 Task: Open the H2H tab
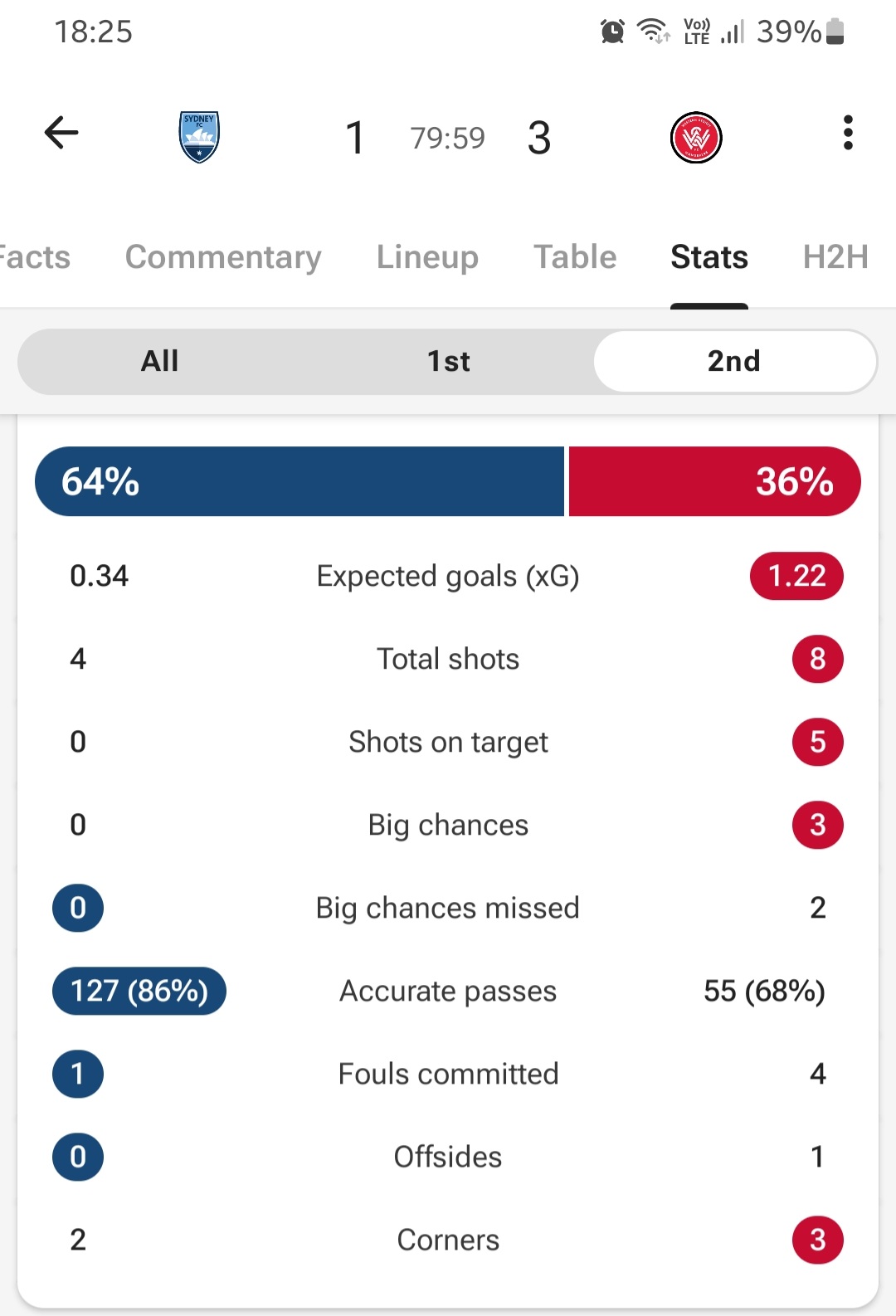835,257
